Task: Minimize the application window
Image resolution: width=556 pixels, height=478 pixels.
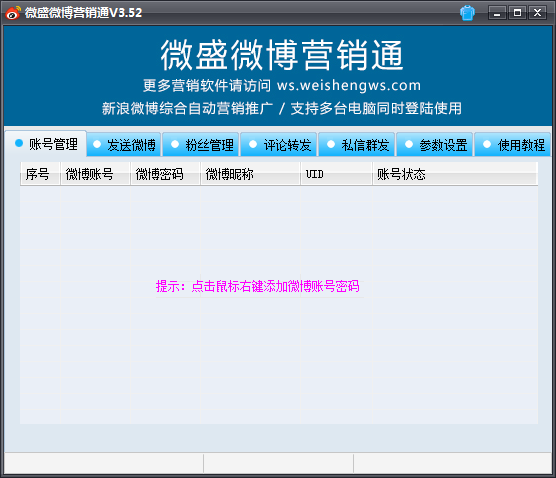Action: [497, 13]
